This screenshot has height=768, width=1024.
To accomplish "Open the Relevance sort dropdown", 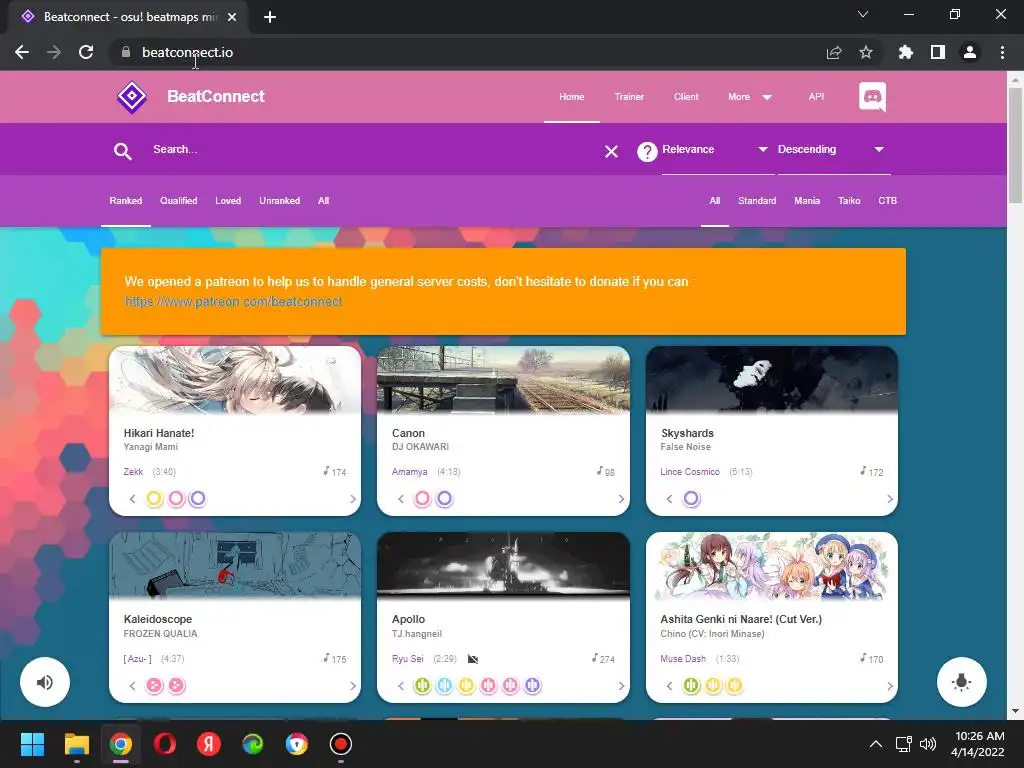I will (x=718, y=150).
